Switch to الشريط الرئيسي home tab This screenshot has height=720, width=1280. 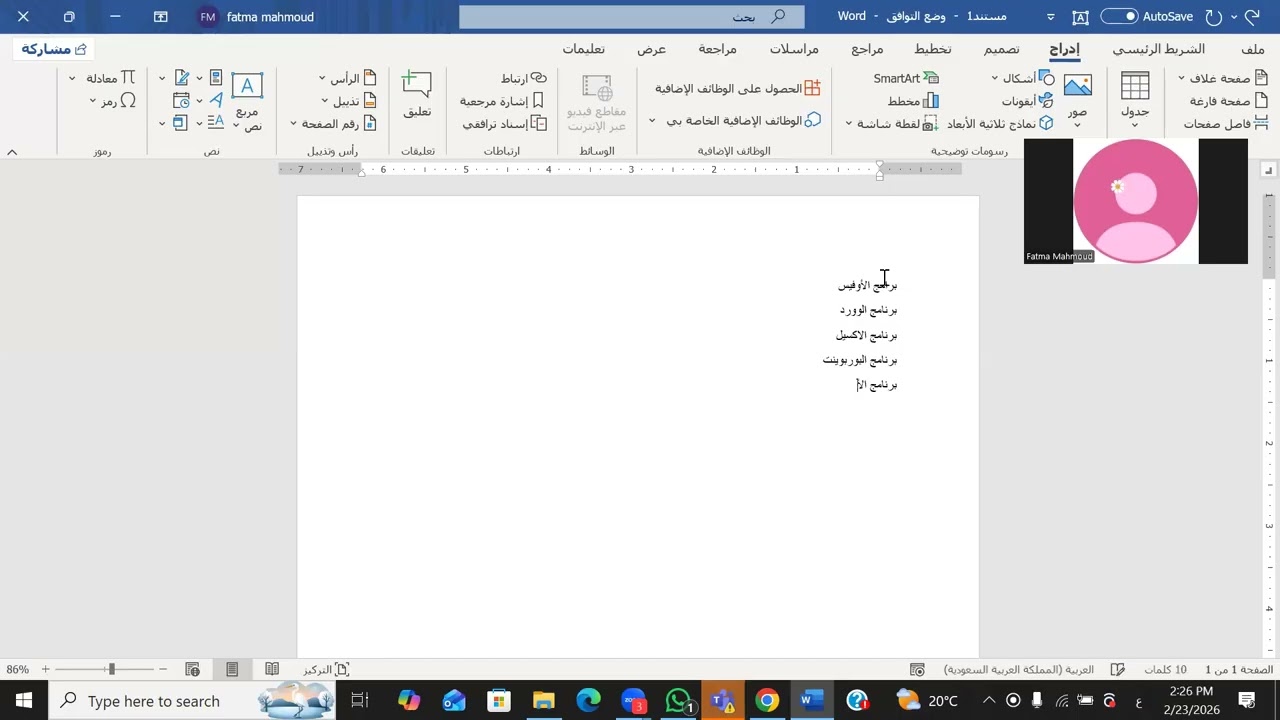click(1159, 49)
